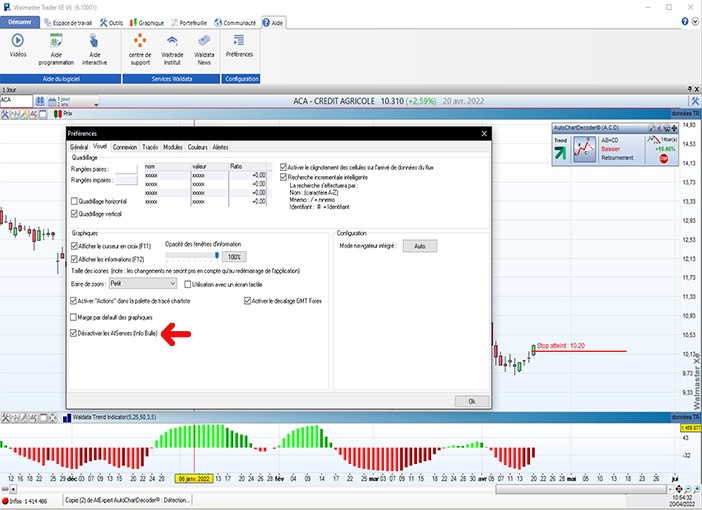Screen dimensions: 702x510
Task: Switch to the Tracés tab
Action: 150,147
